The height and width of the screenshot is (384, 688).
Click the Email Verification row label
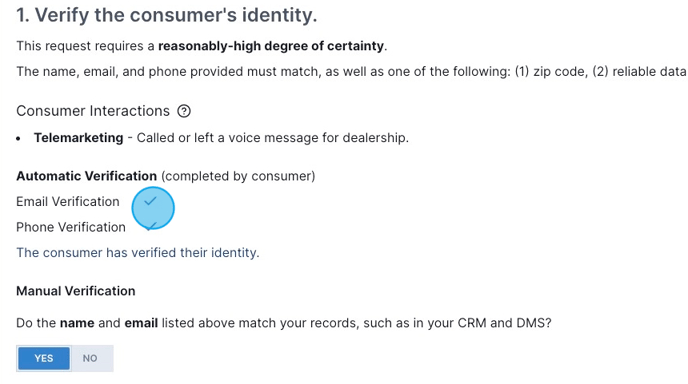[68, 201]
